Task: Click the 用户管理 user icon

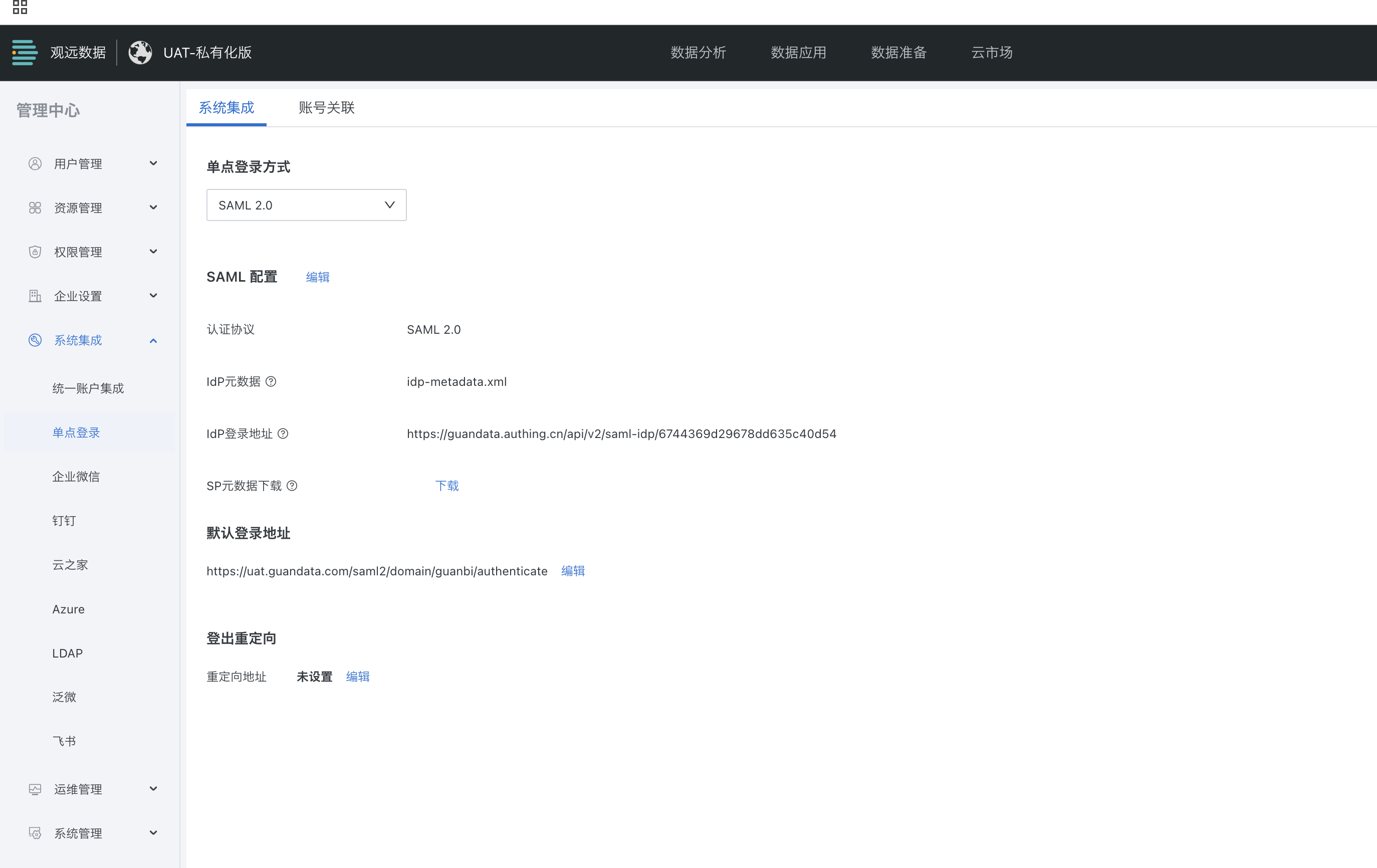Action: click(35, 164)
